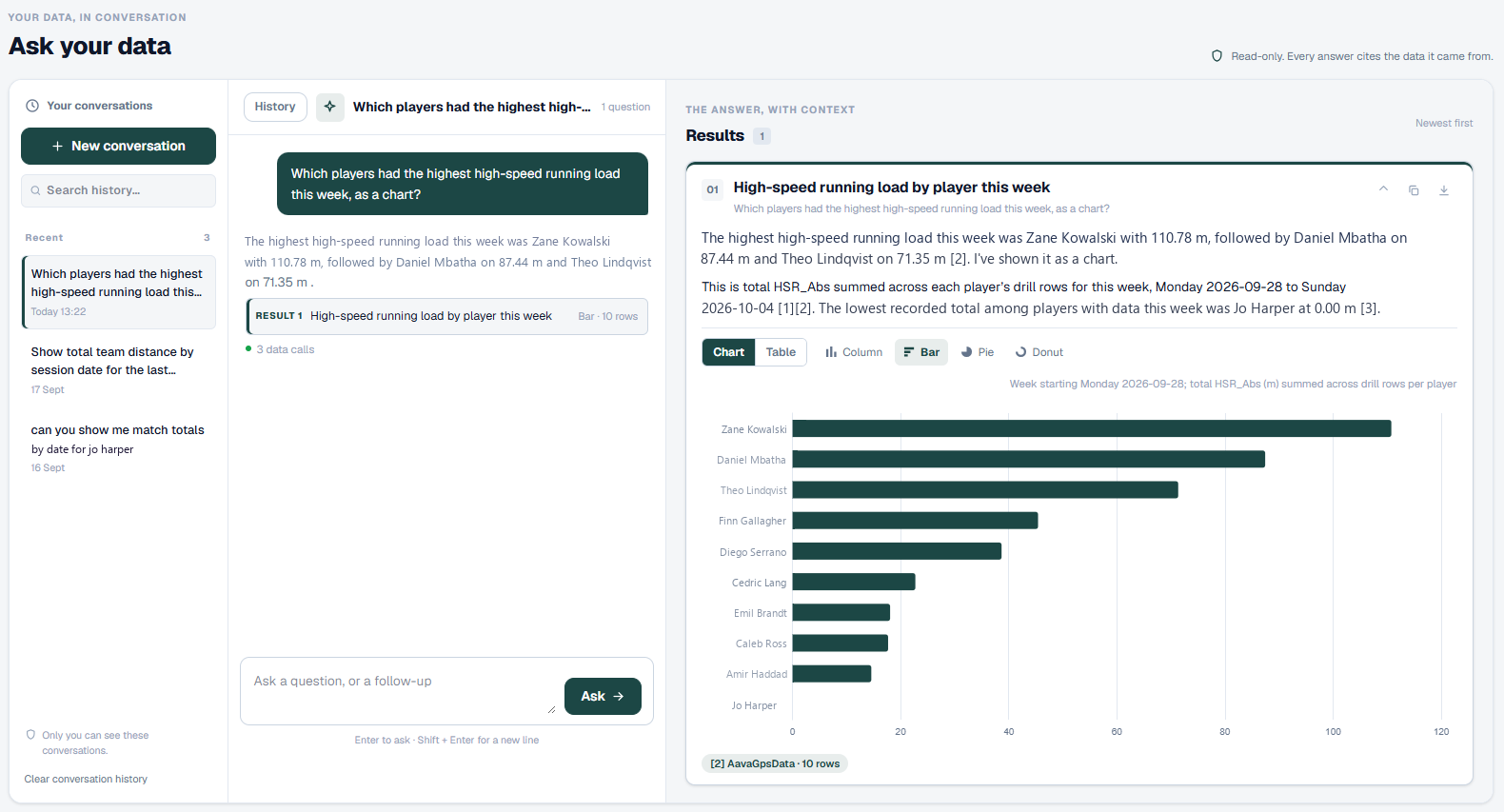This screenshot has width=1504, height=812.
Task: Click the clock icon beside Your conversations
Action: coord(32,106)
